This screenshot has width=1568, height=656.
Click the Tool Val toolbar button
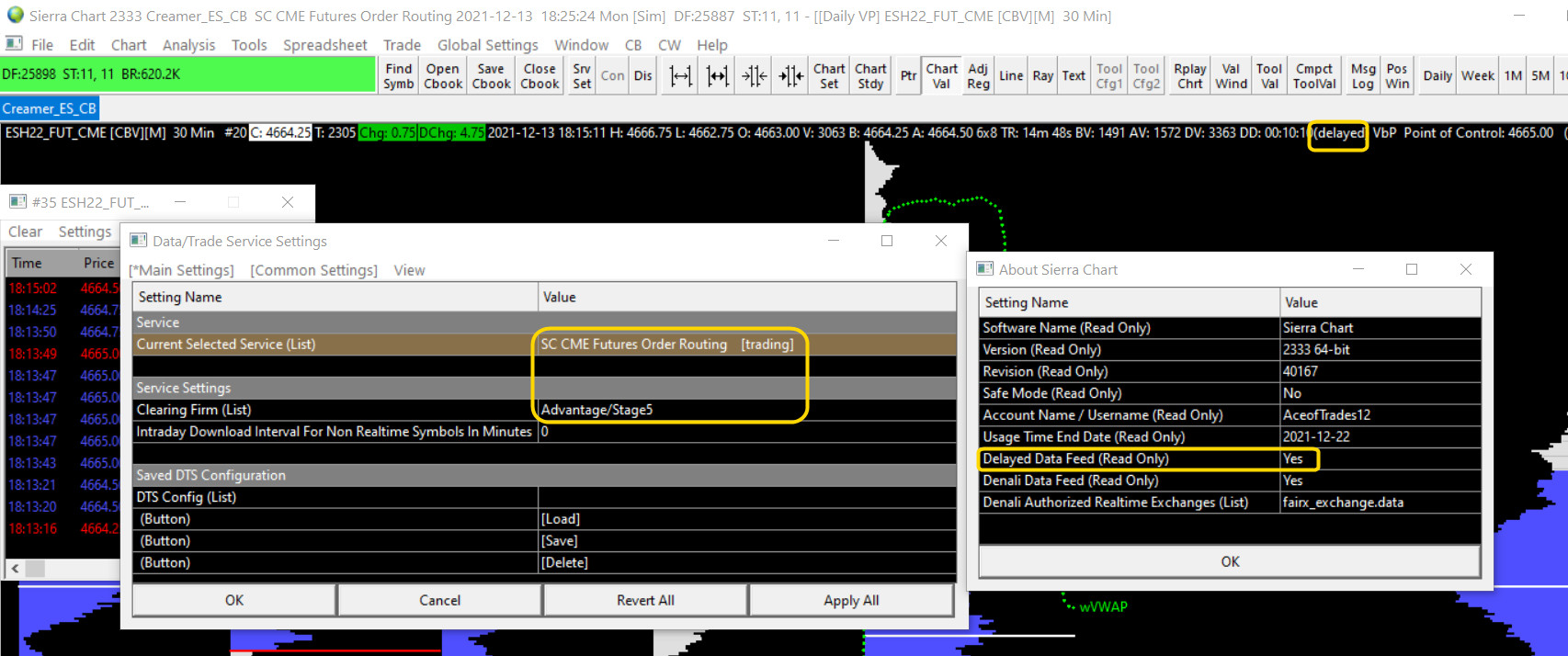(x=1269, y=75)
